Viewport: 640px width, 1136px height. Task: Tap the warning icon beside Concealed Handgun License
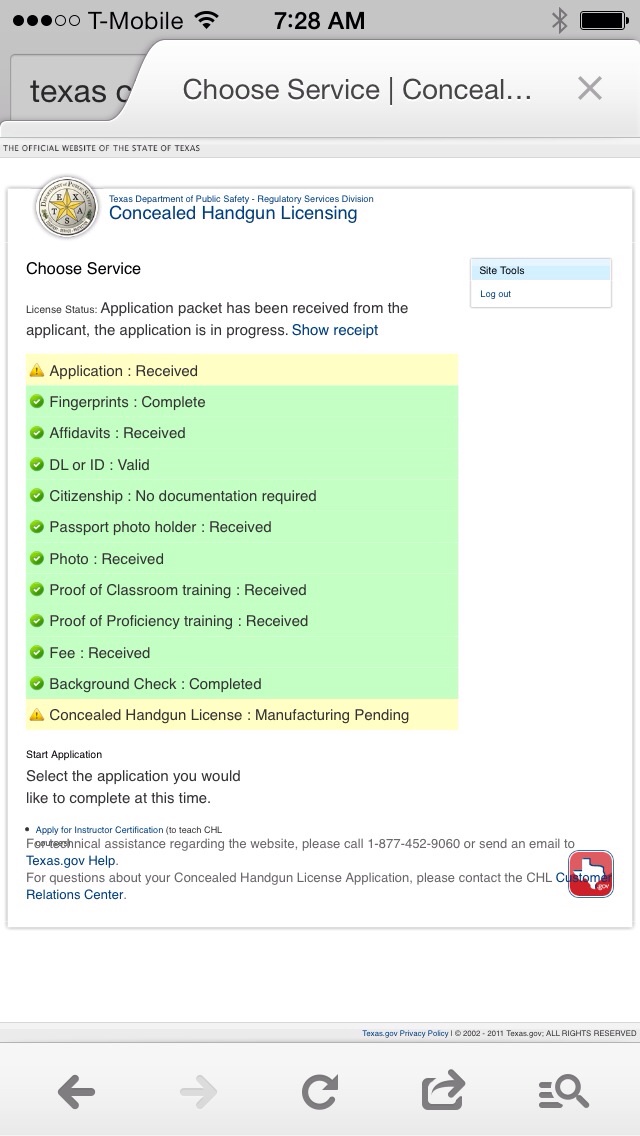tap(37, 715)
